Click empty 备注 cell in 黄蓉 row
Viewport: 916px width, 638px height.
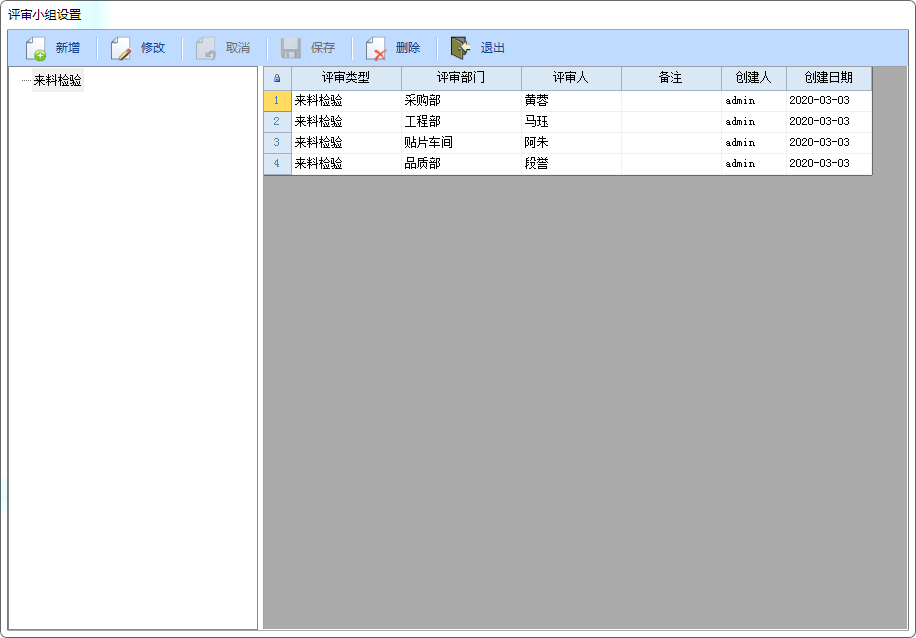pos(671,101)
